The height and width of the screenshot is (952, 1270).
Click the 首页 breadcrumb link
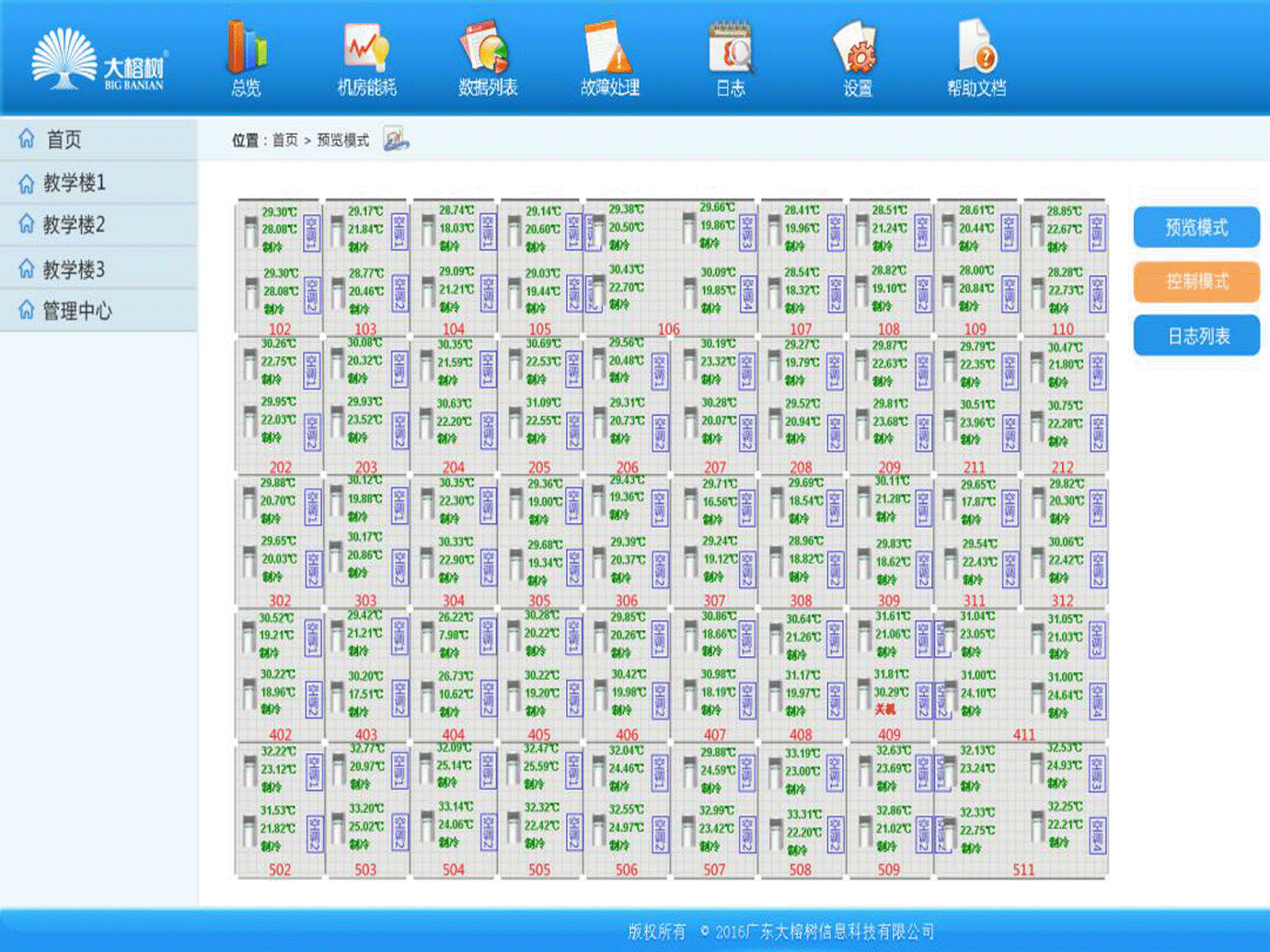pos(284,140)
